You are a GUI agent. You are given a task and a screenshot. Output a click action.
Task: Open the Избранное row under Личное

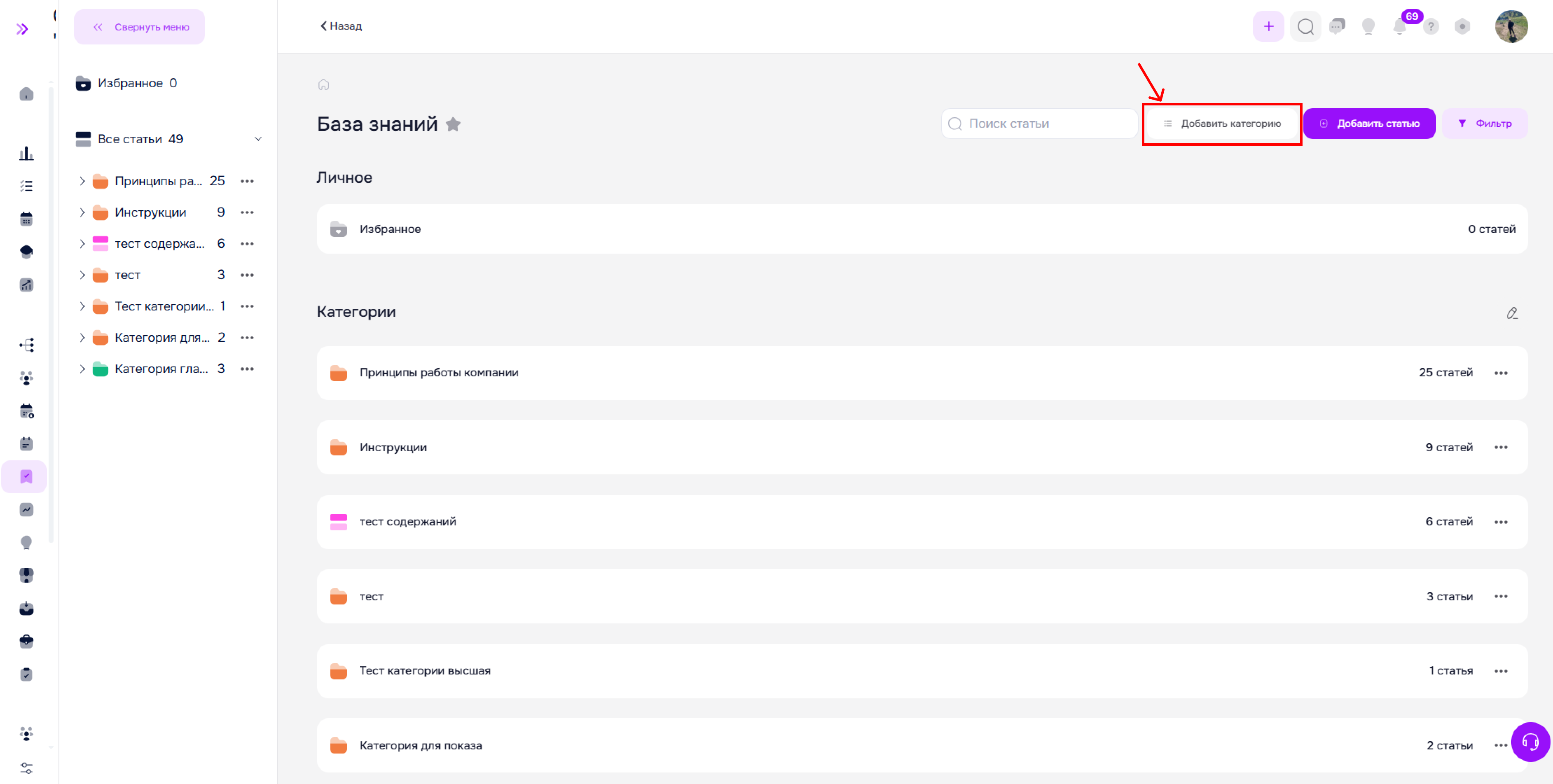pos(922,229)
